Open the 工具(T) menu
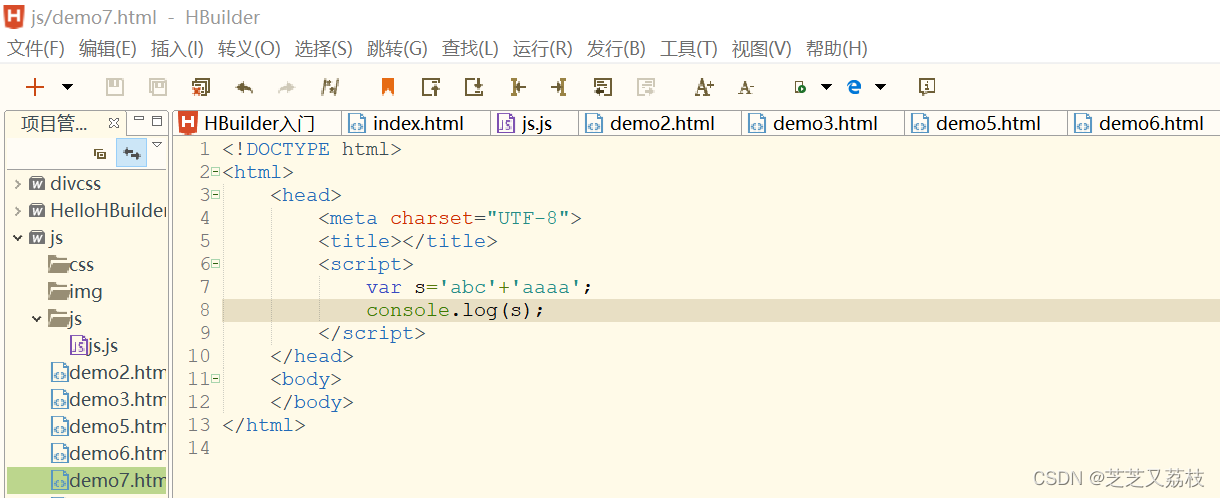Viewport: 1220px width, 498px height. [x=689, y=48]
